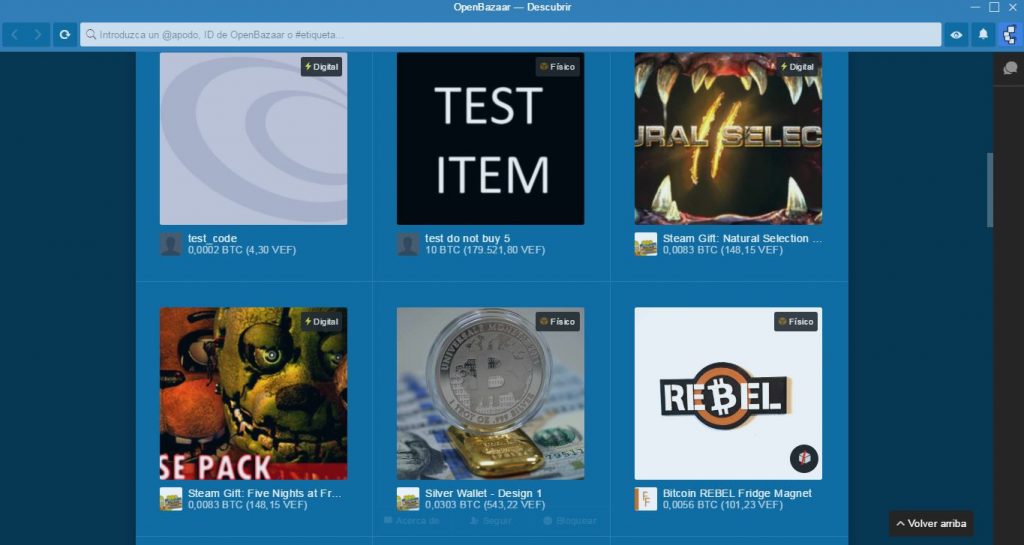Minimize the OpenBazaar window
Viewport: 1024px width, 545px height.
[x=975, y=7]
